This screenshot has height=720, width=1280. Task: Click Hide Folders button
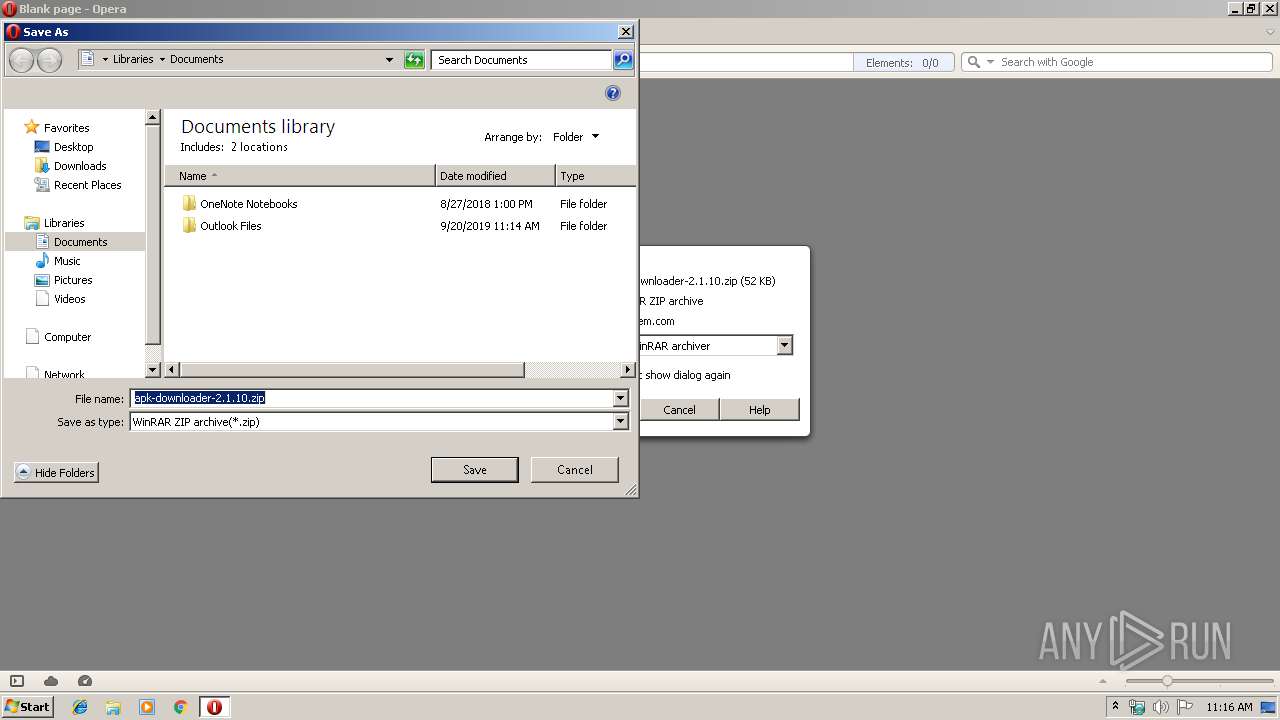[56, 473]
